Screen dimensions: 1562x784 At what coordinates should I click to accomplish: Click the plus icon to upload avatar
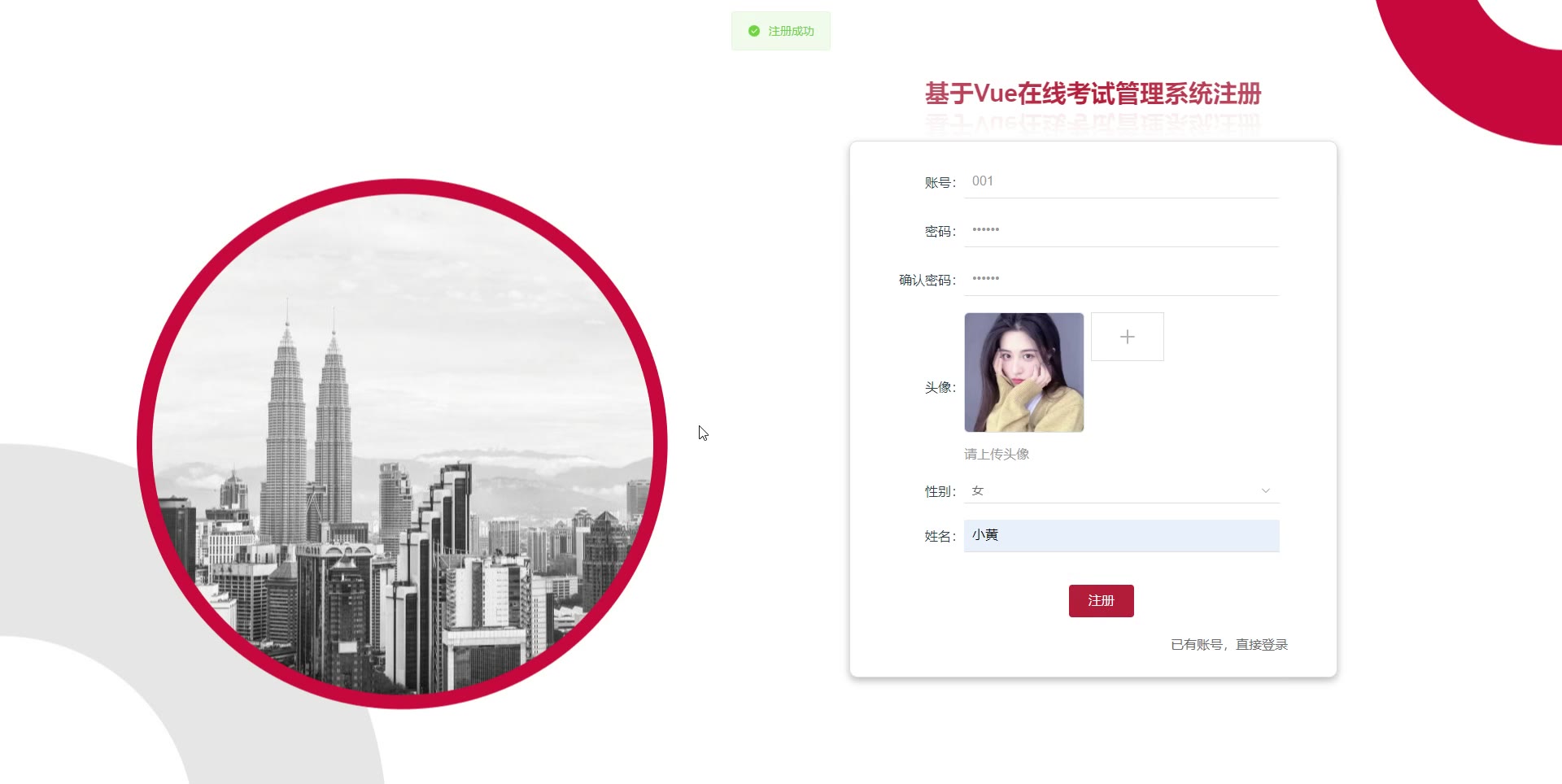1127,337
